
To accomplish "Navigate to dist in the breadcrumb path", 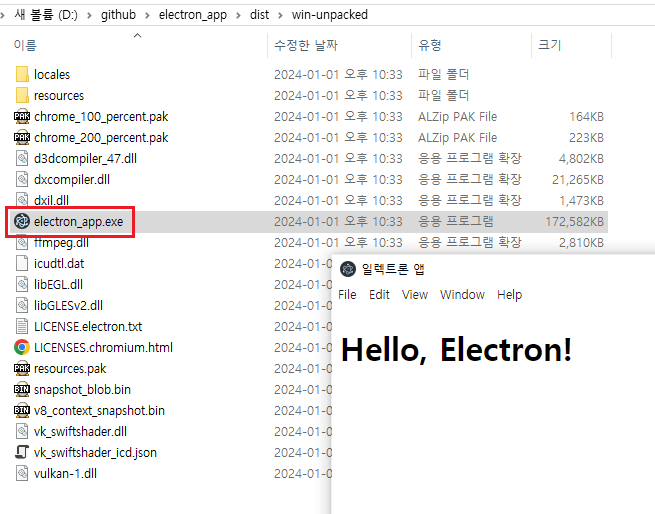I will (259, 15).
